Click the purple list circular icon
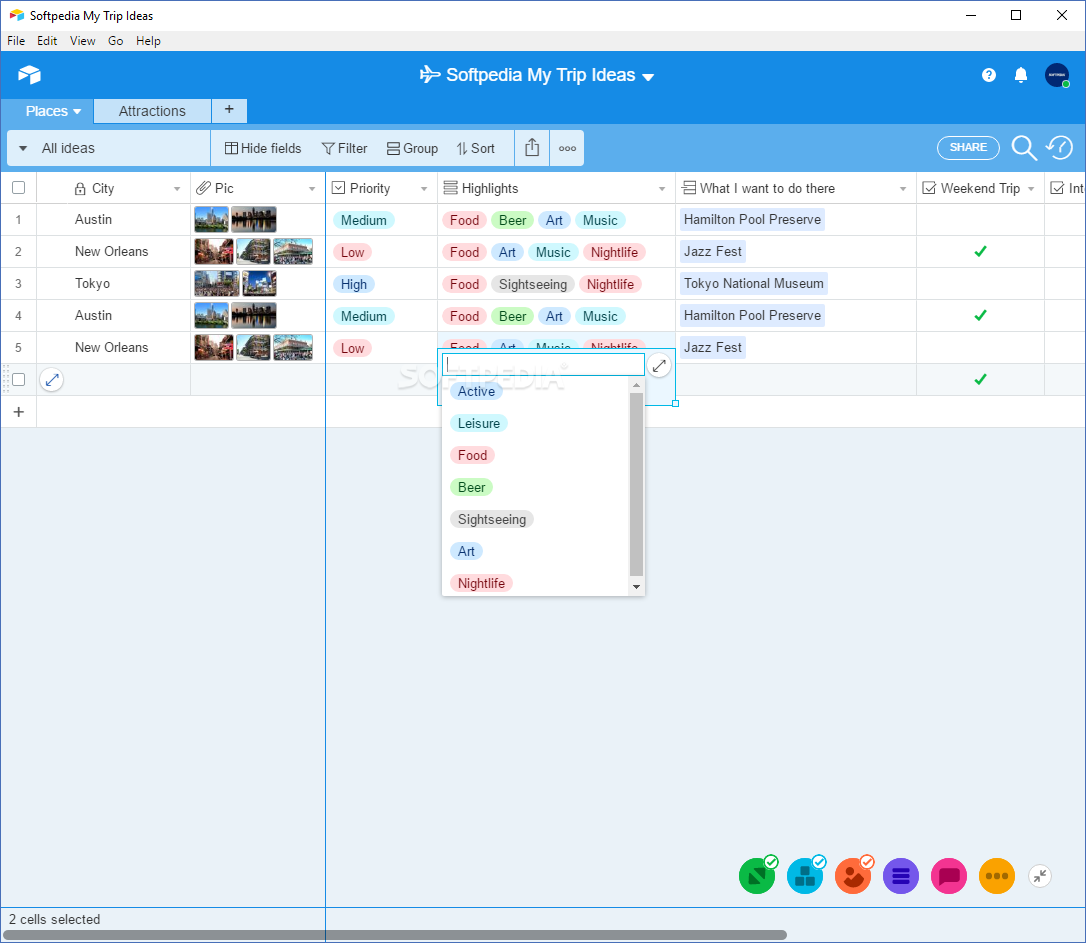The width and height of the screenshot is (1086, 943). coord(900,876)
